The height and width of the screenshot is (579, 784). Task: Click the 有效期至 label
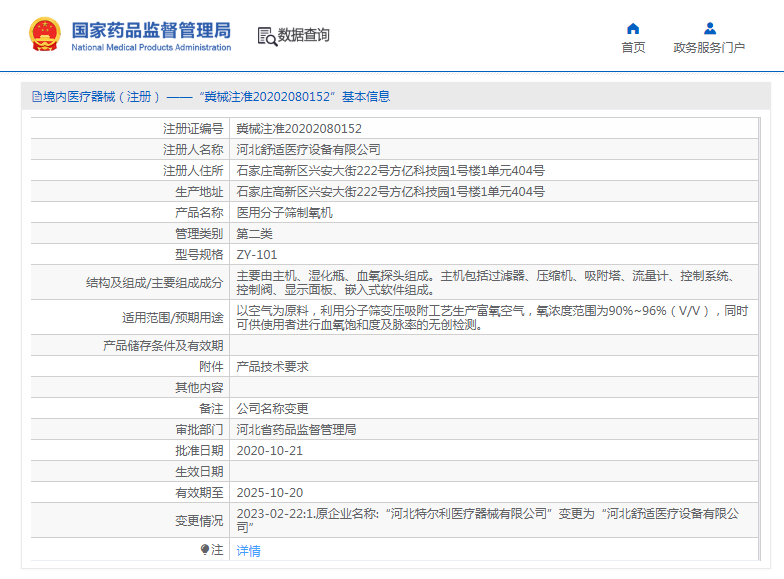(x=199, y=492)
